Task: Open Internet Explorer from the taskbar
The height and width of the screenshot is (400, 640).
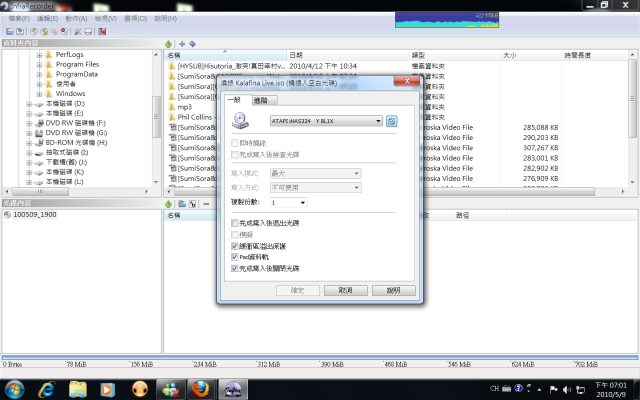Action: (47, 389)
